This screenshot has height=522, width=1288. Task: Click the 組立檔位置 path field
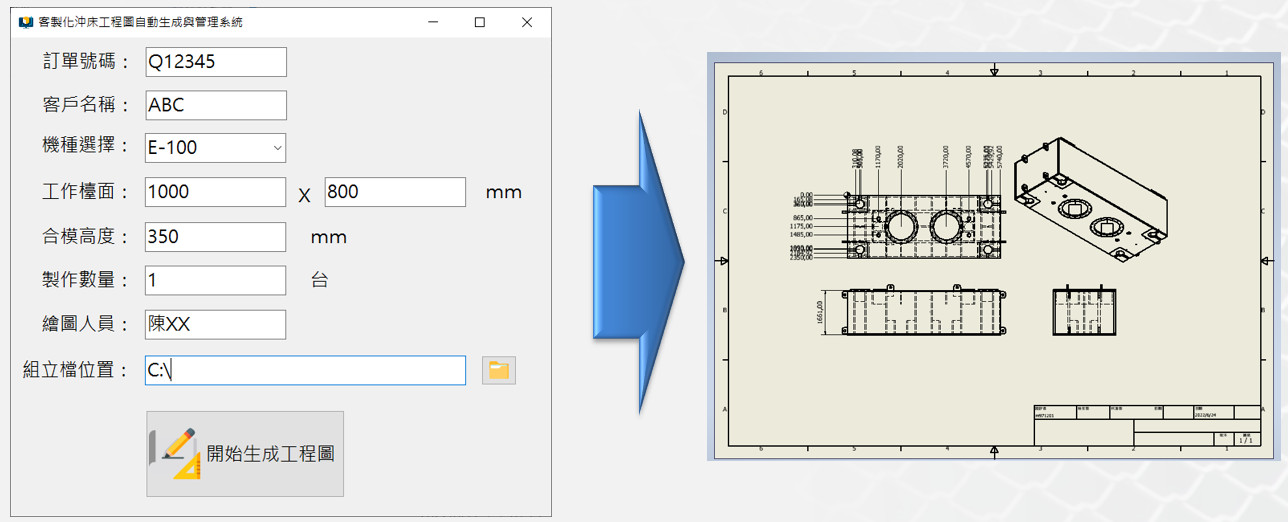[x=305, y=371]
